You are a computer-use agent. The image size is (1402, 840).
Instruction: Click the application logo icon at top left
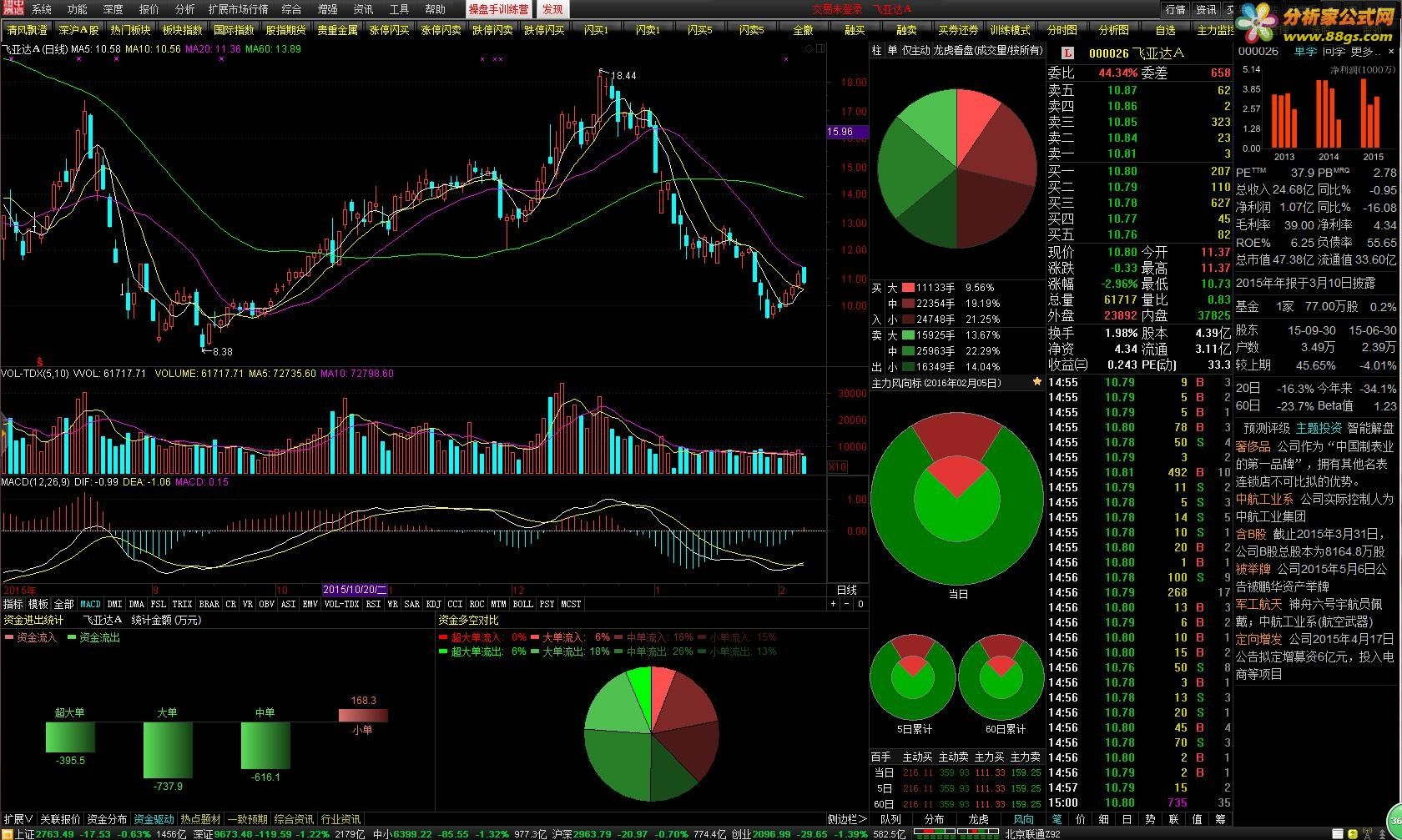click(13, 9)
